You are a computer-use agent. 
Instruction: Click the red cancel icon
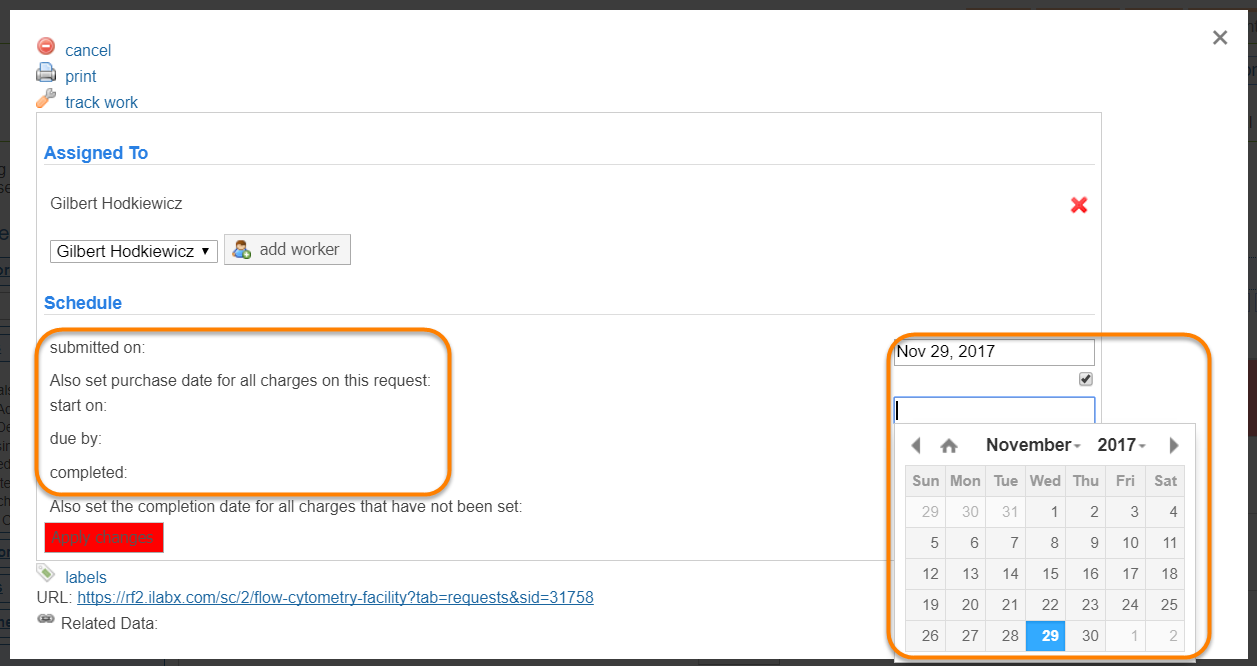[46, 46]
